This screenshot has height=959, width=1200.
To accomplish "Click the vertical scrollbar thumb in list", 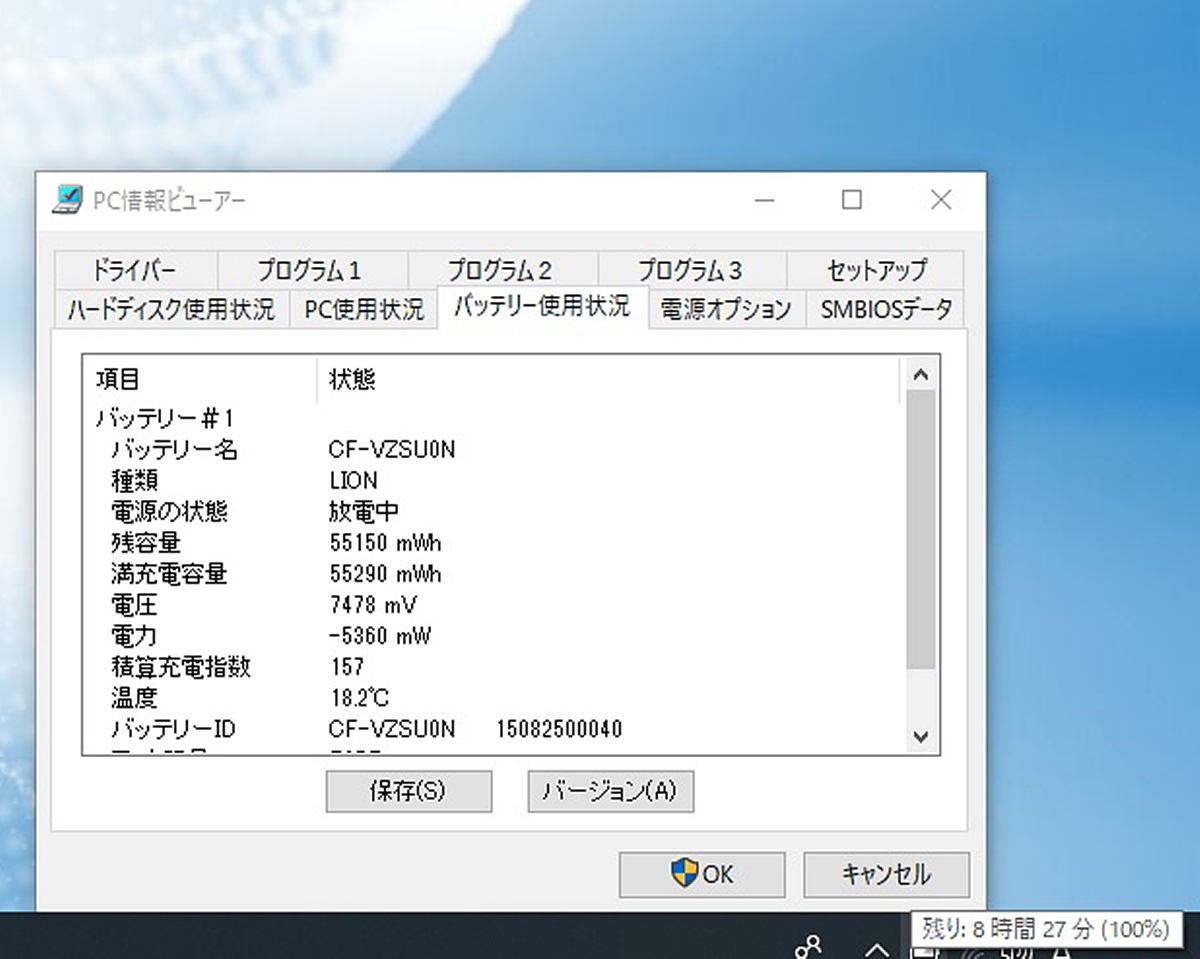I will tap(921, 530).
